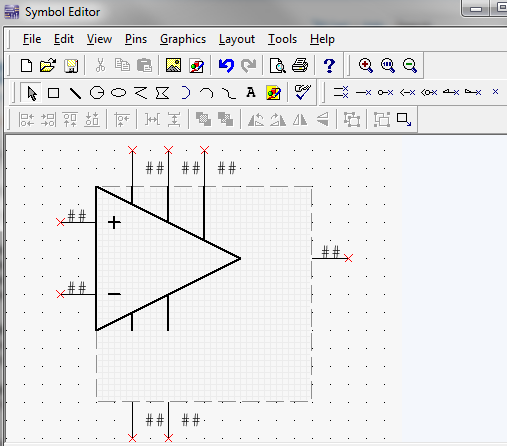507x446 pixels.
Task: Save the symbol with the floppy disk icon
Action: pyautogui.click(x=71, y=65)
